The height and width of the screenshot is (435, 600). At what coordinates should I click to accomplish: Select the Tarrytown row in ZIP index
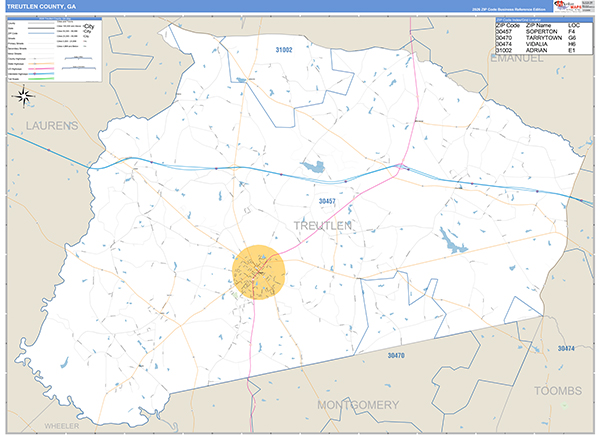coord(541,37)
